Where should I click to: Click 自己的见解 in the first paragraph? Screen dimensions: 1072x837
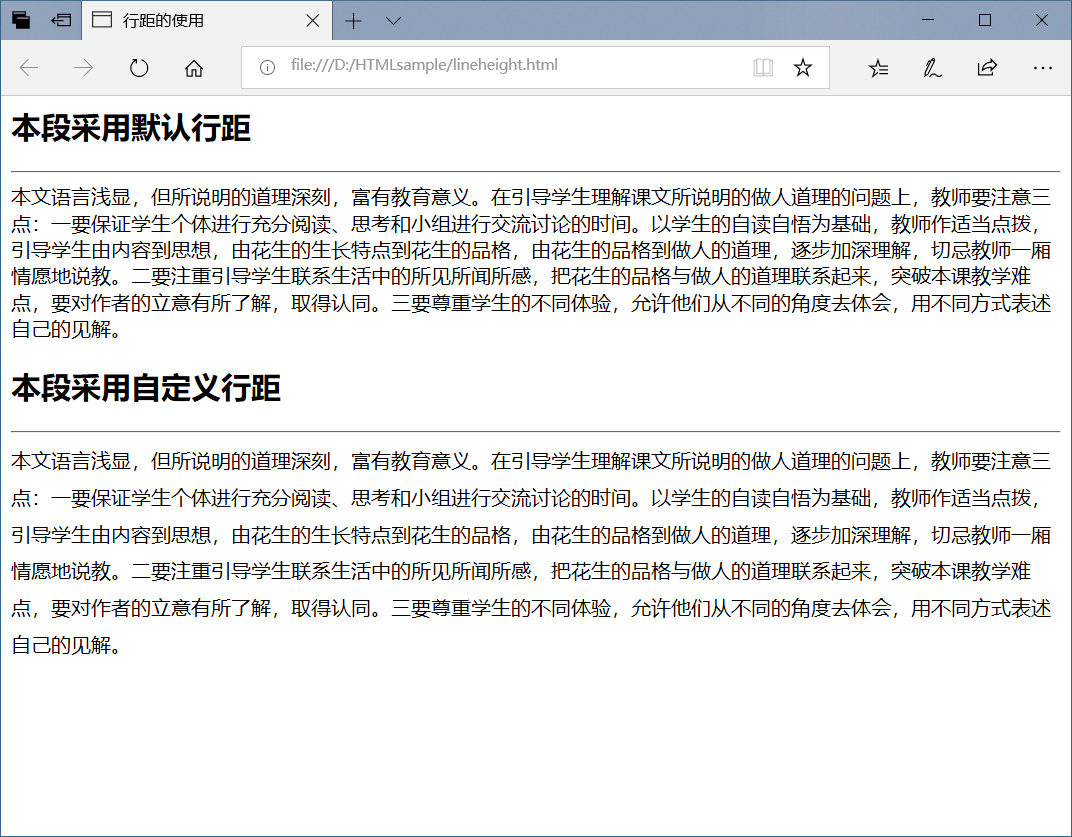click(62, 330)
